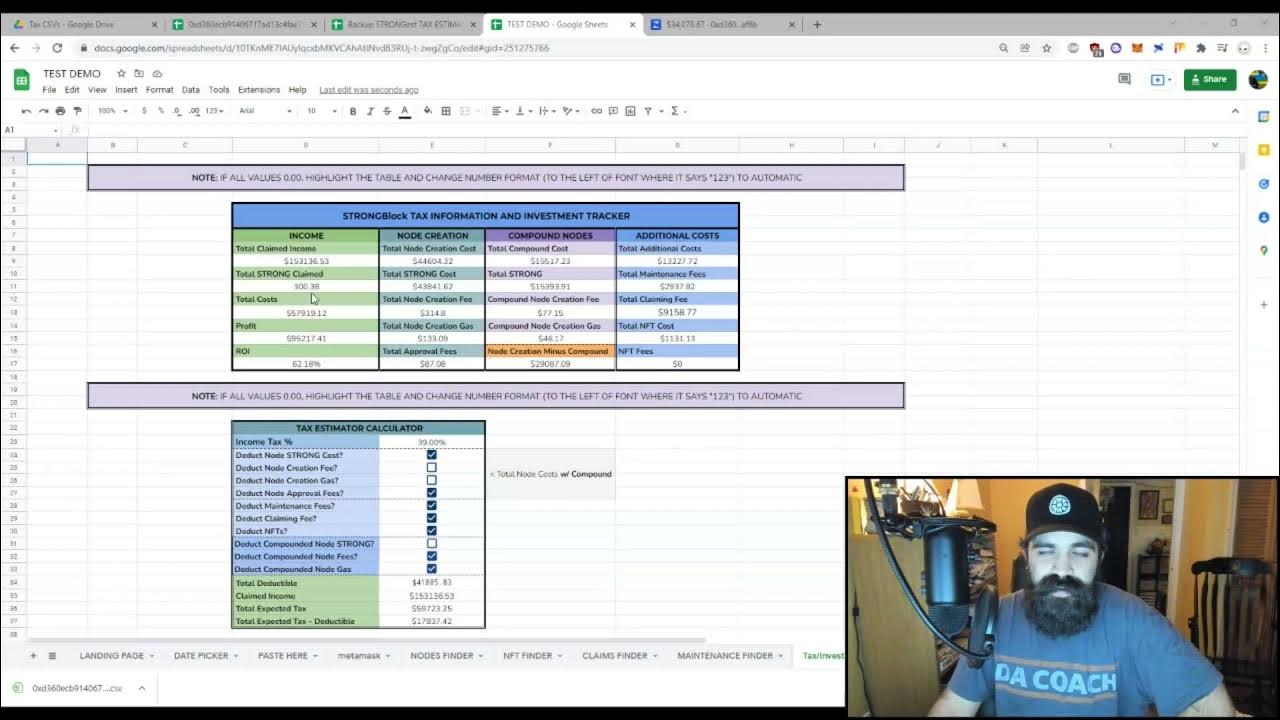
Task: Click the browser address bar URL
Action: point(321,48)
